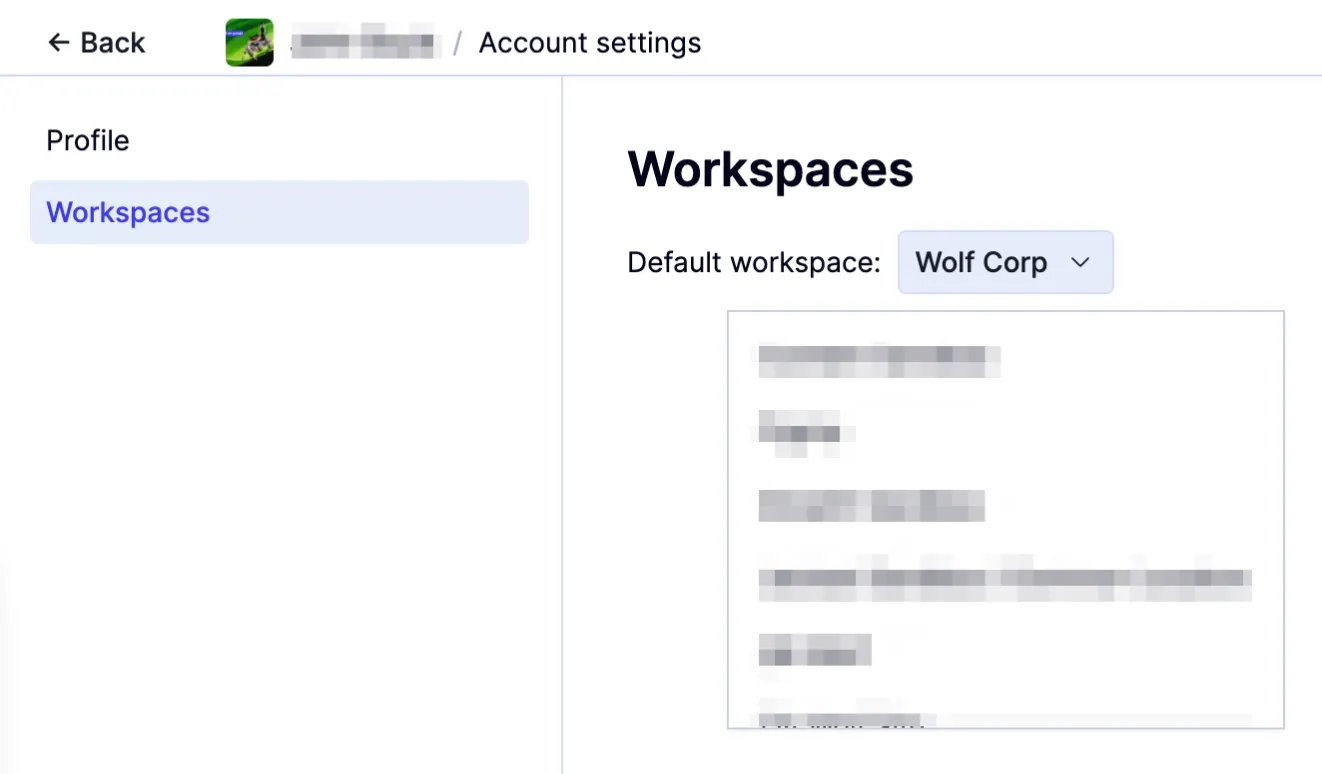This screenshot has width=1322, height=774.
Task: Click the back arrow icon
Action: pyautogui.click(x=60, y=42)
